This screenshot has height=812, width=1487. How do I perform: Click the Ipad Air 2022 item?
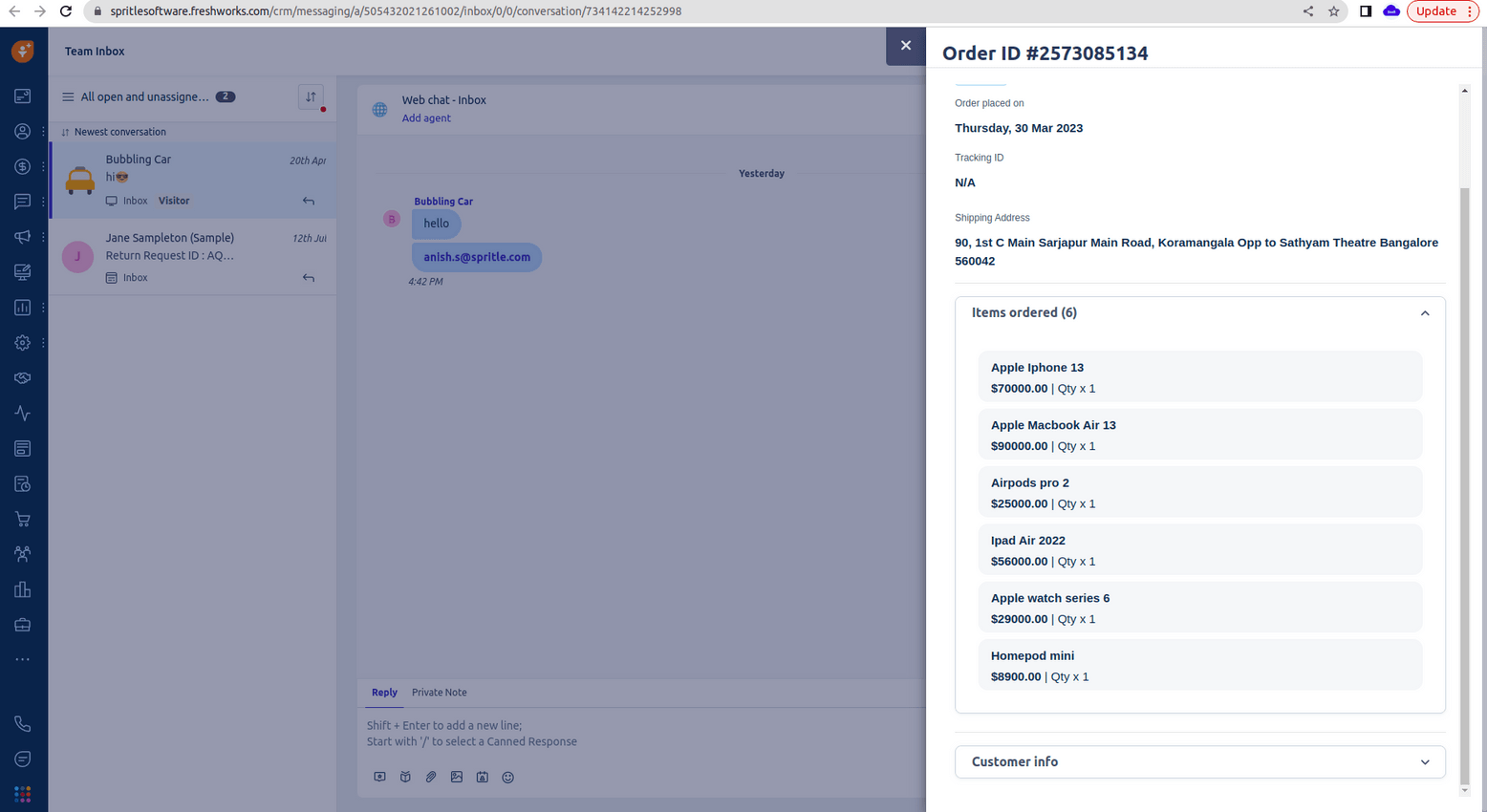click(x=1199, y=549)
